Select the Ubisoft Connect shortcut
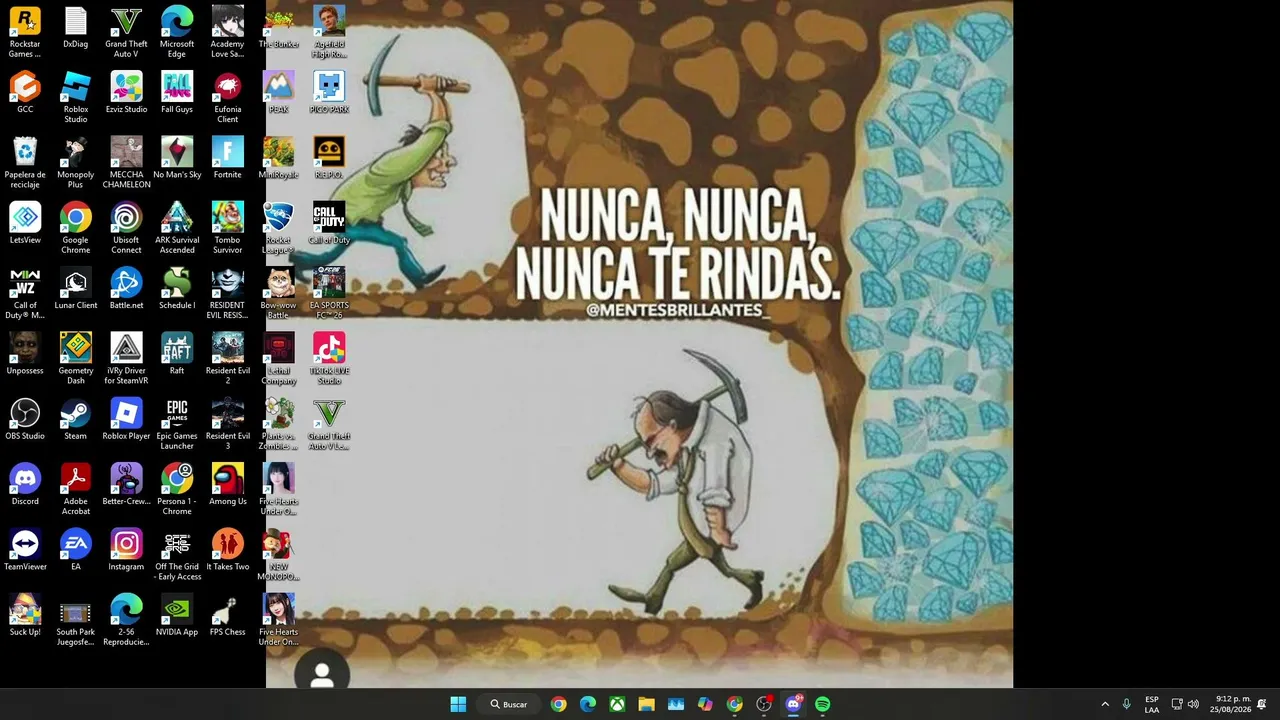The height and width of the screenshot is (720, 1280). 126,228
